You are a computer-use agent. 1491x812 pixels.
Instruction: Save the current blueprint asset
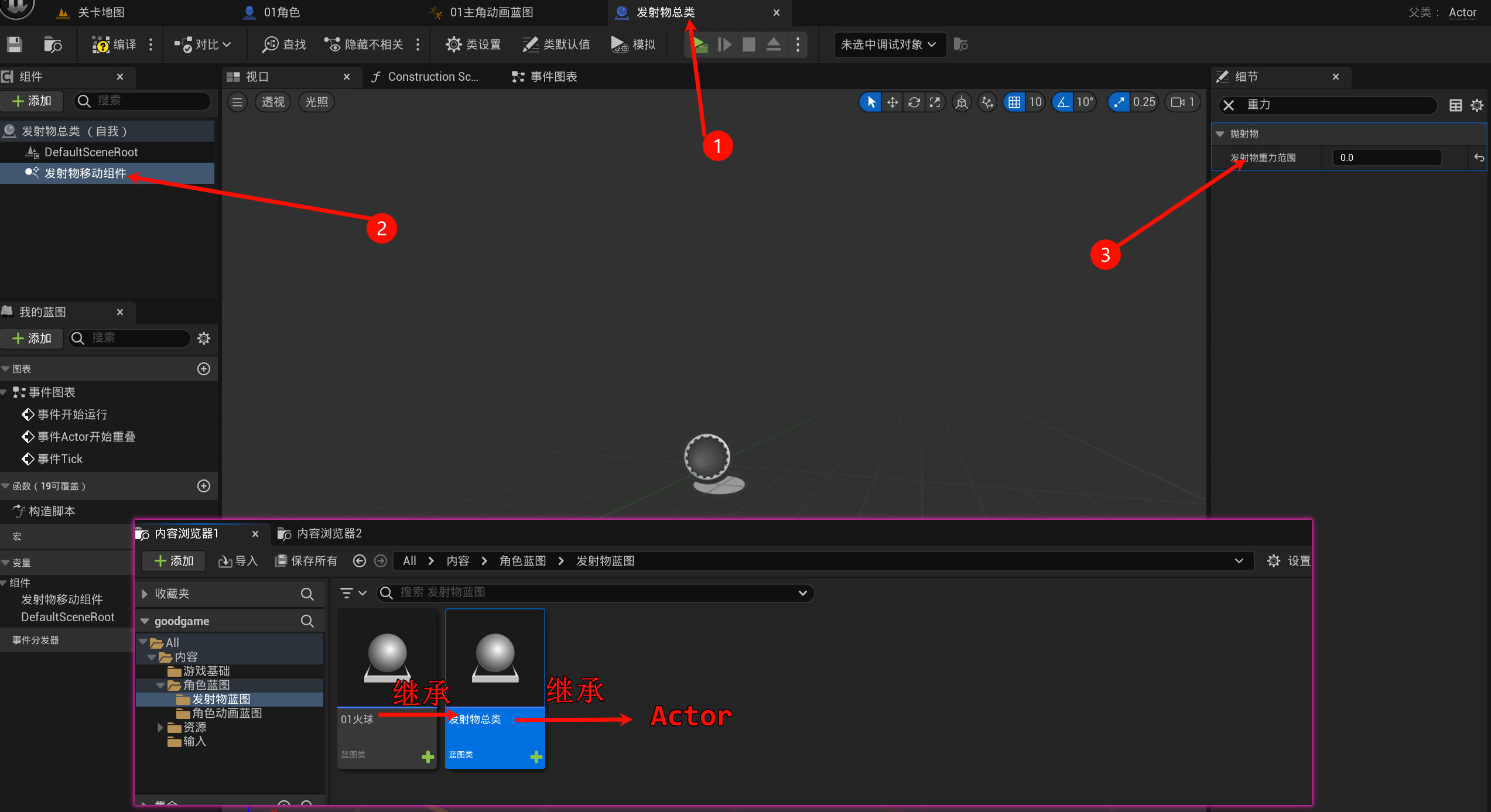pyautogui.click(x=15, y=44)
